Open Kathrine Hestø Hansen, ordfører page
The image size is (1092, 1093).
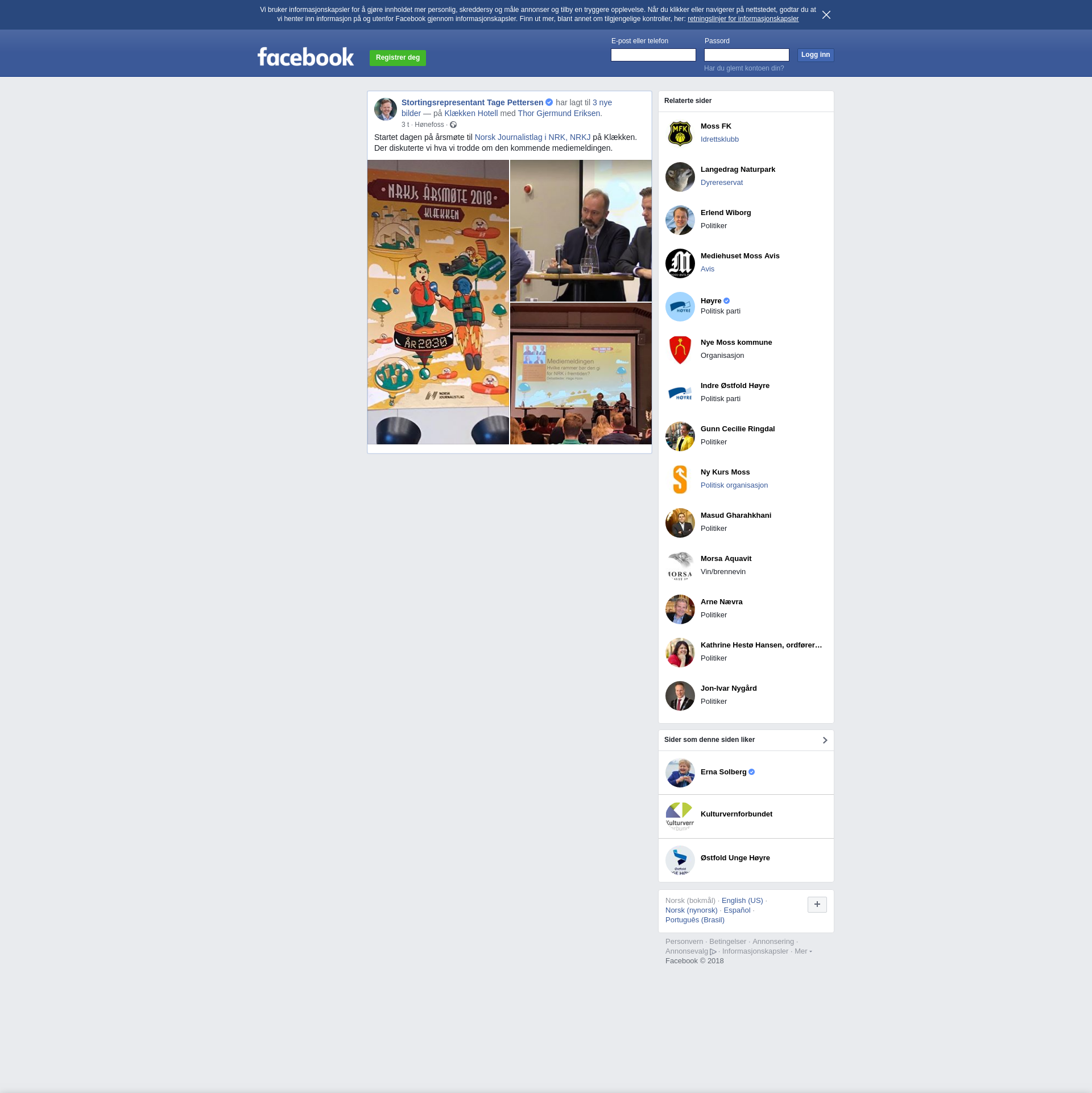click(x=761, y=645)
